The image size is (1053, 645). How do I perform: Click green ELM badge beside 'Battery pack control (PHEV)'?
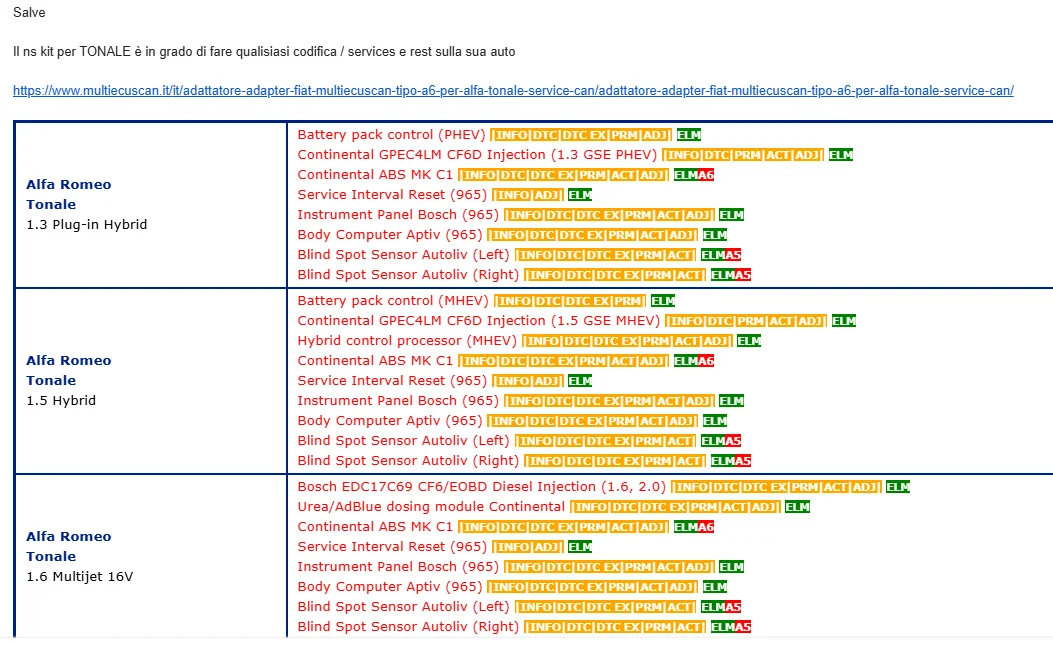(688, 135)
